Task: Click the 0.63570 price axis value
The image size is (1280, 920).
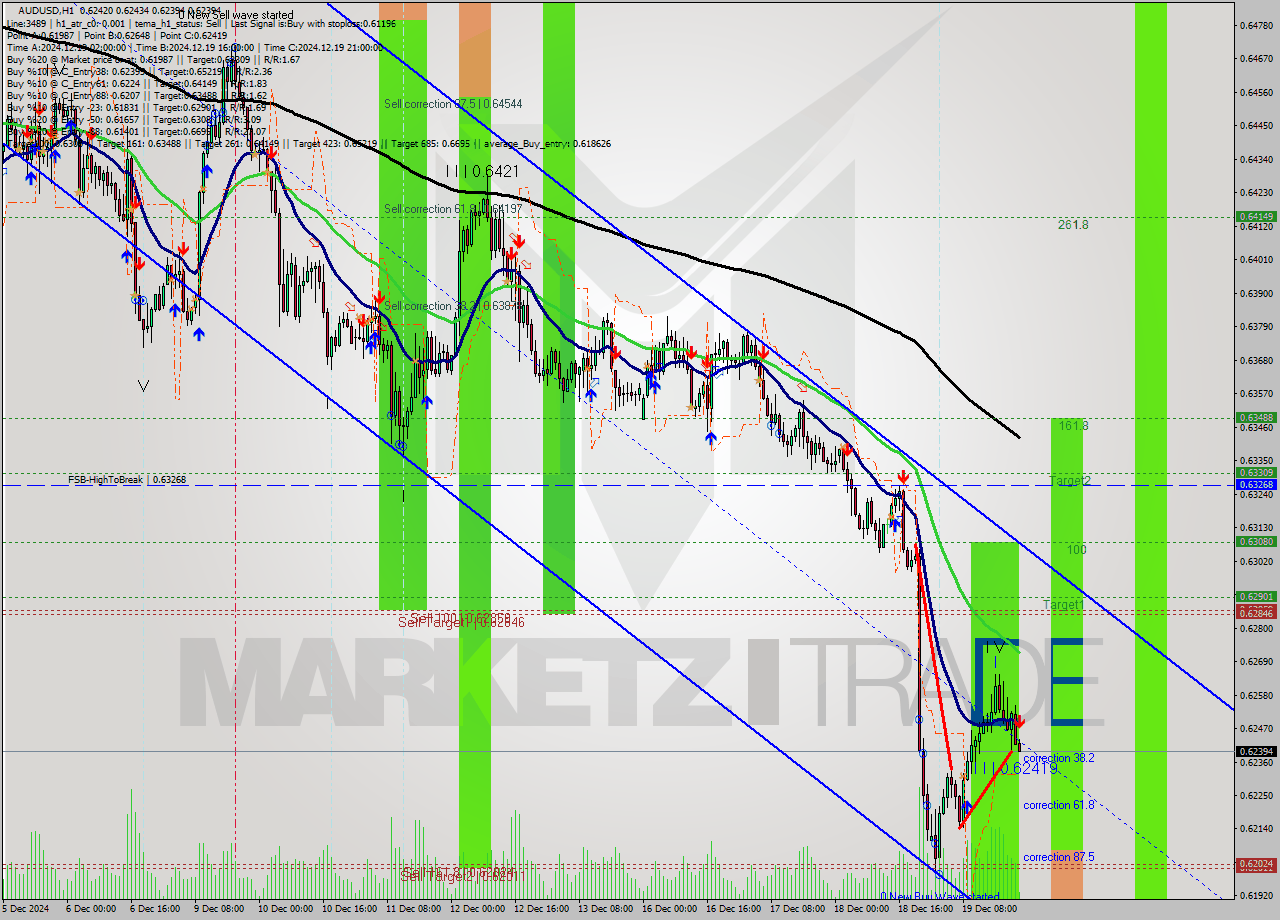Action: click(1256, 393)
